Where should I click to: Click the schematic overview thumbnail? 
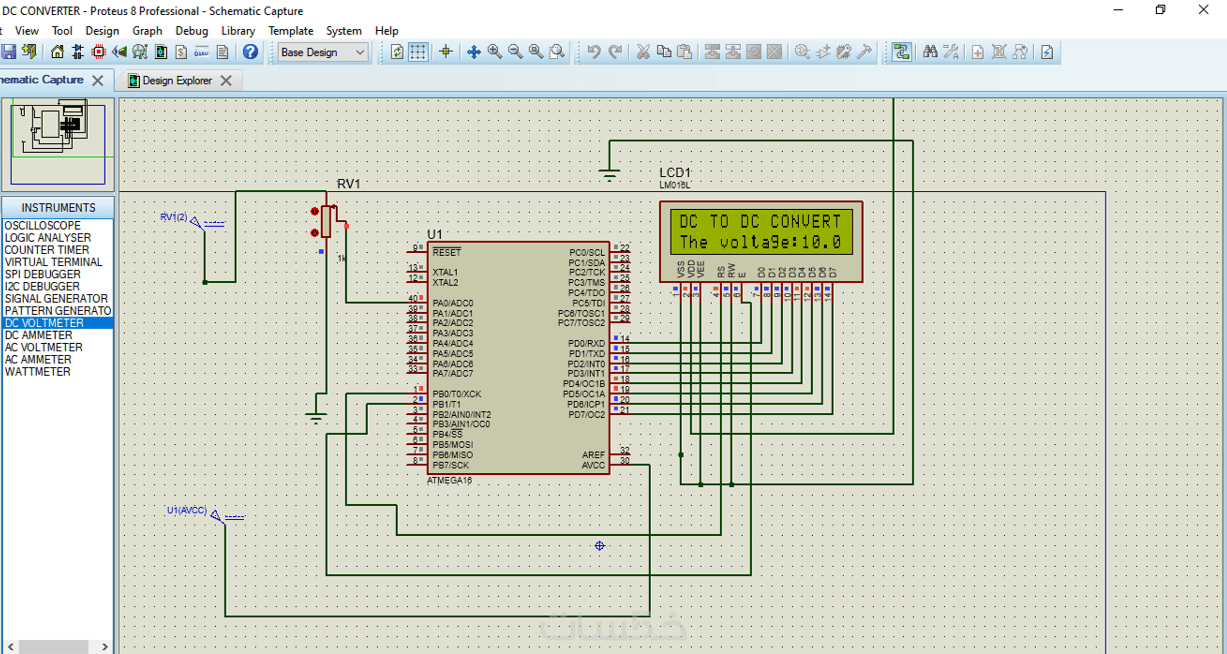pyautogui.click(x=58, y=143)
